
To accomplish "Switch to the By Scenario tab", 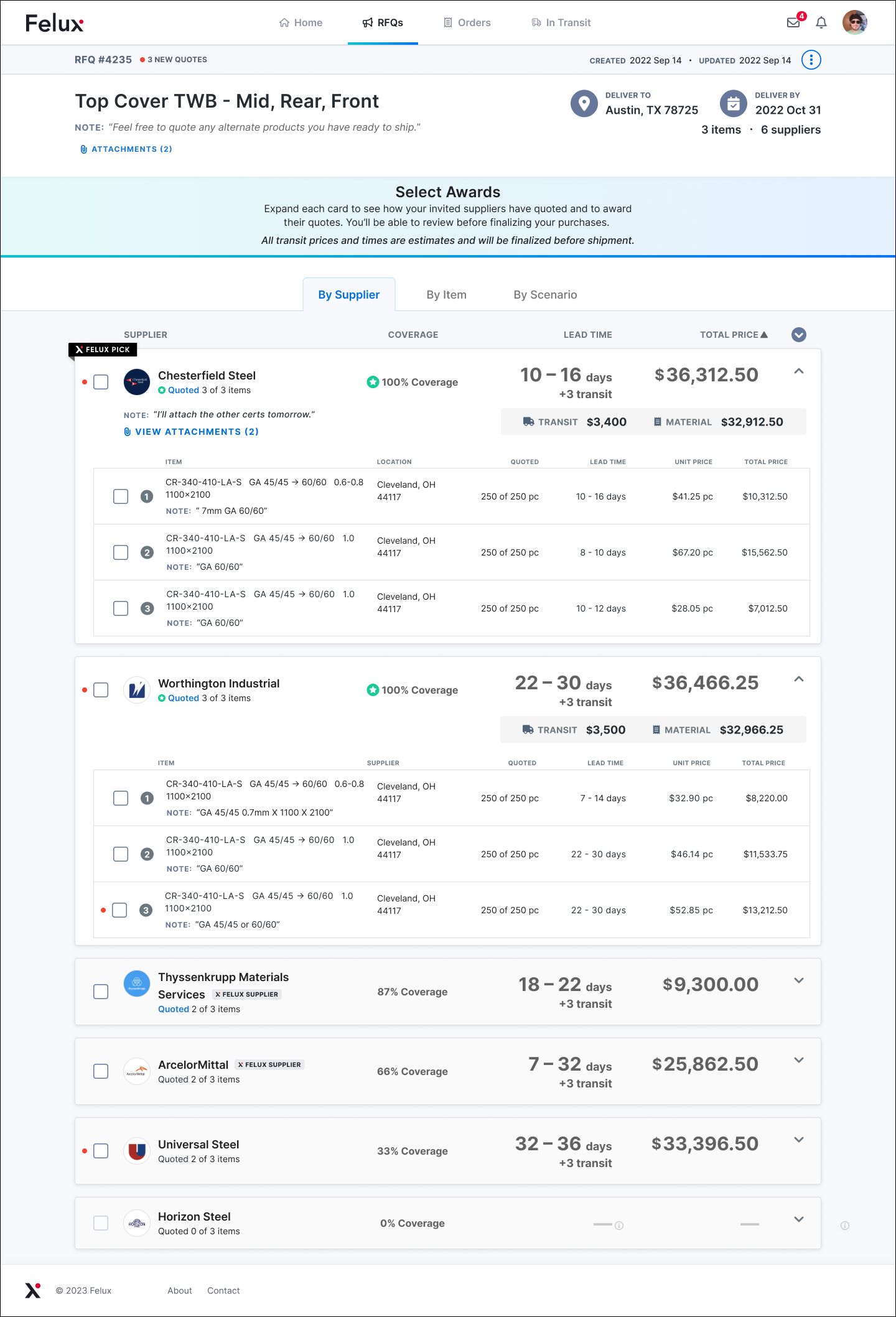I will (x=545, y=295).
